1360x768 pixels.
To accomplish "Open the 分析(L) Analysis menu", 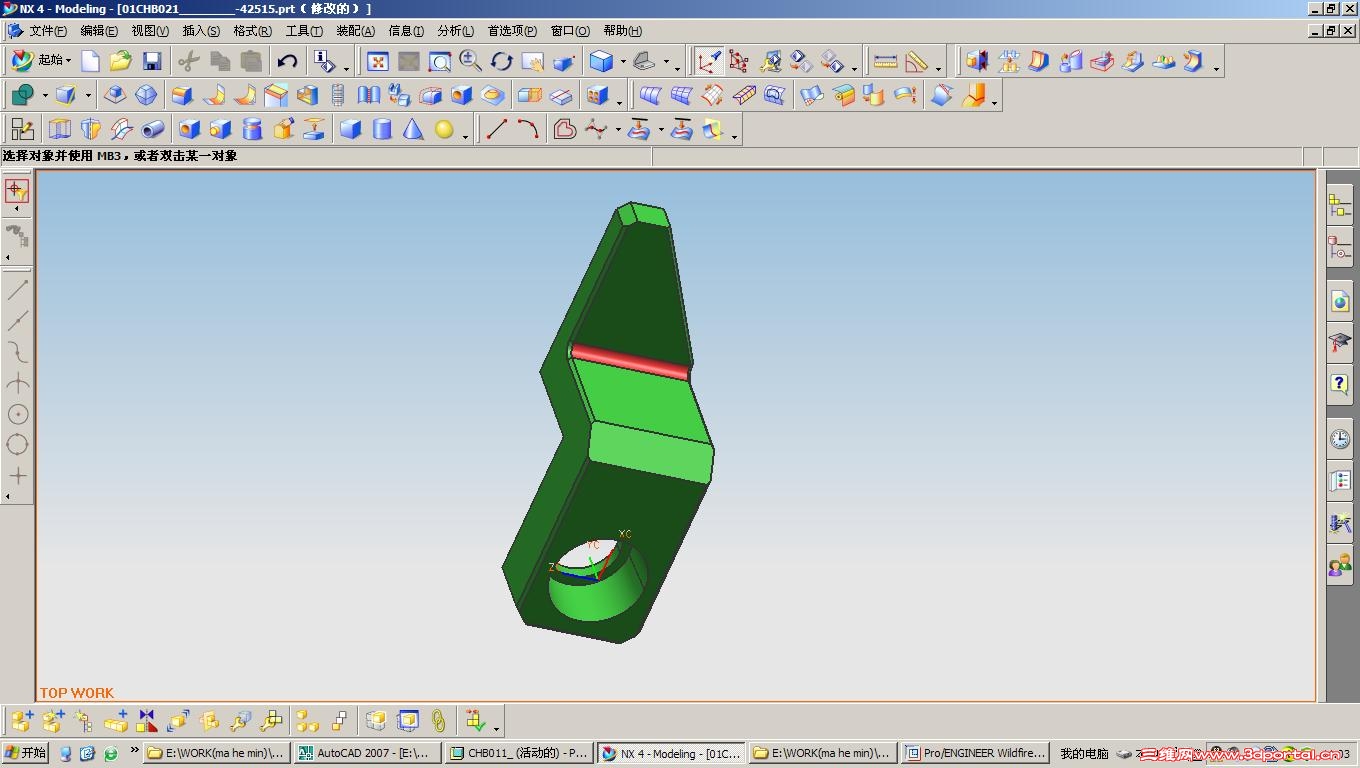I will 456,31.
